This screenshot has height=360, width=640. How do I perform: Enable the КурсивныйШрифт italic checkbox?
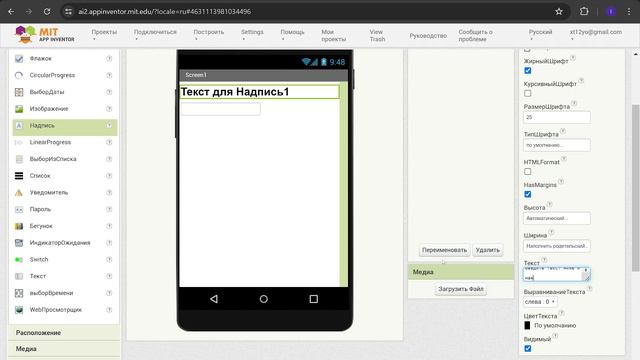pos(528,93)
